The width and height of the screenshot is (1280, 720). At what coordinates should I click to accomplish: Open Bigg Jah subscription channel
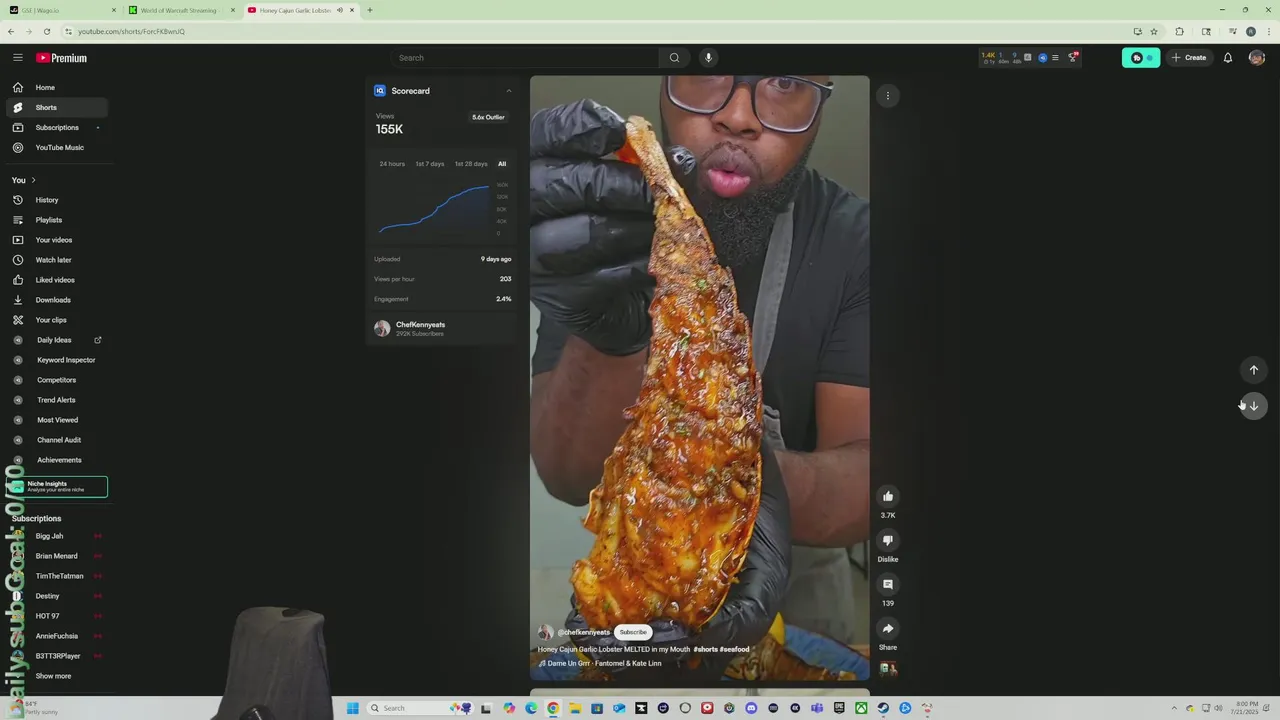tap(56, 536)
